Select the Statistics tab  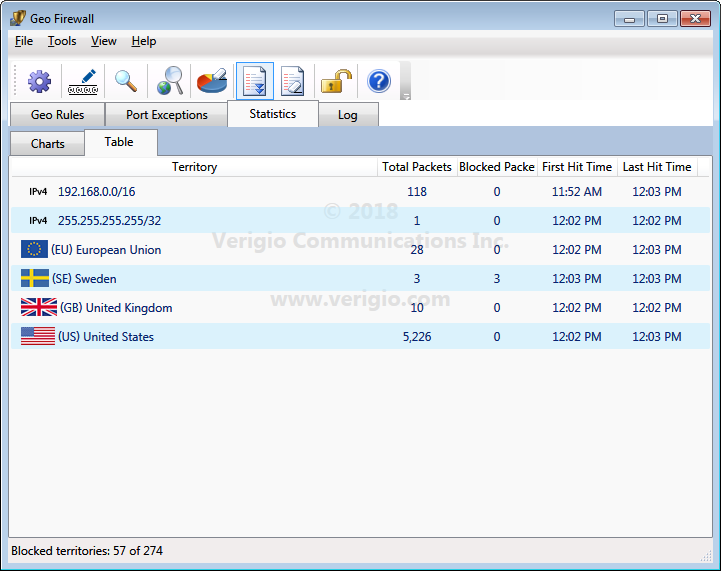273,114
